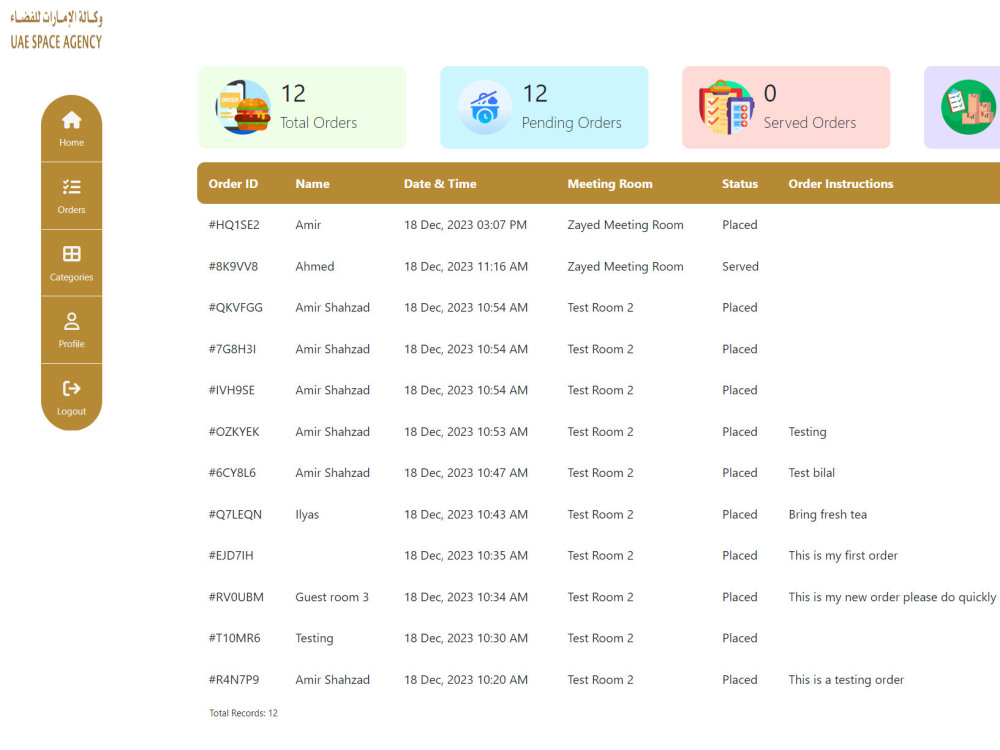Click the green boxes icon card
Screen dimensions: 1000x750
pyautogui.click(x=967, y=107)
